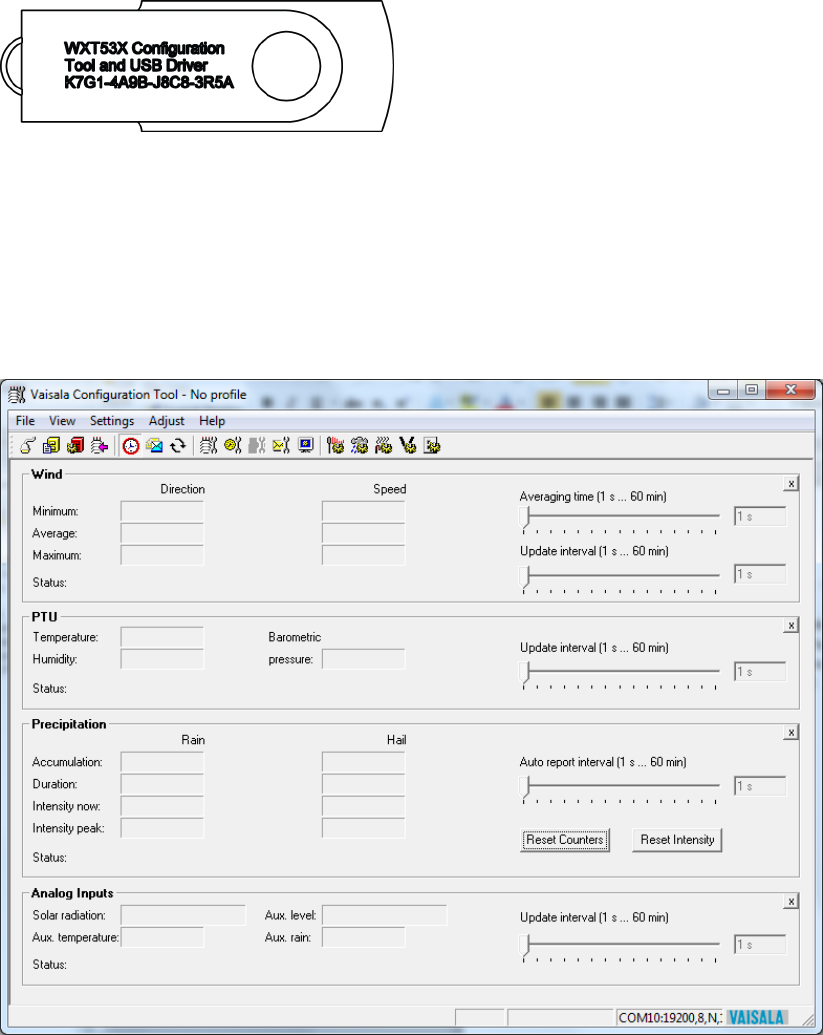
Task: Click the grayed-out wrench toolbar icon
Action: pyautogui.click(x=257, y=446)
